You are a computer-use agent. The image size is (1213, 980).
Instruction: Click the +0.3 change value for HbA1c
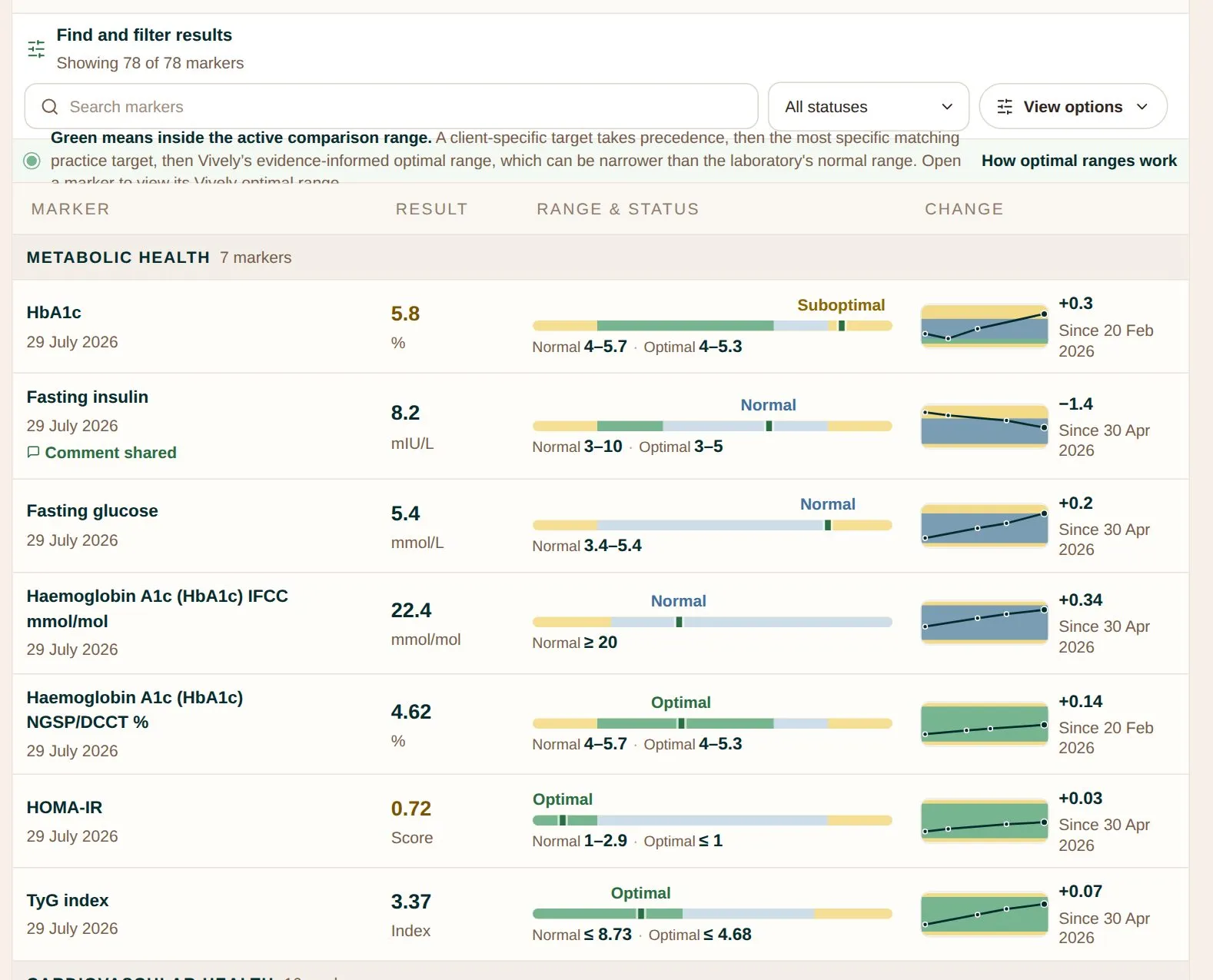click(1075, 304)
